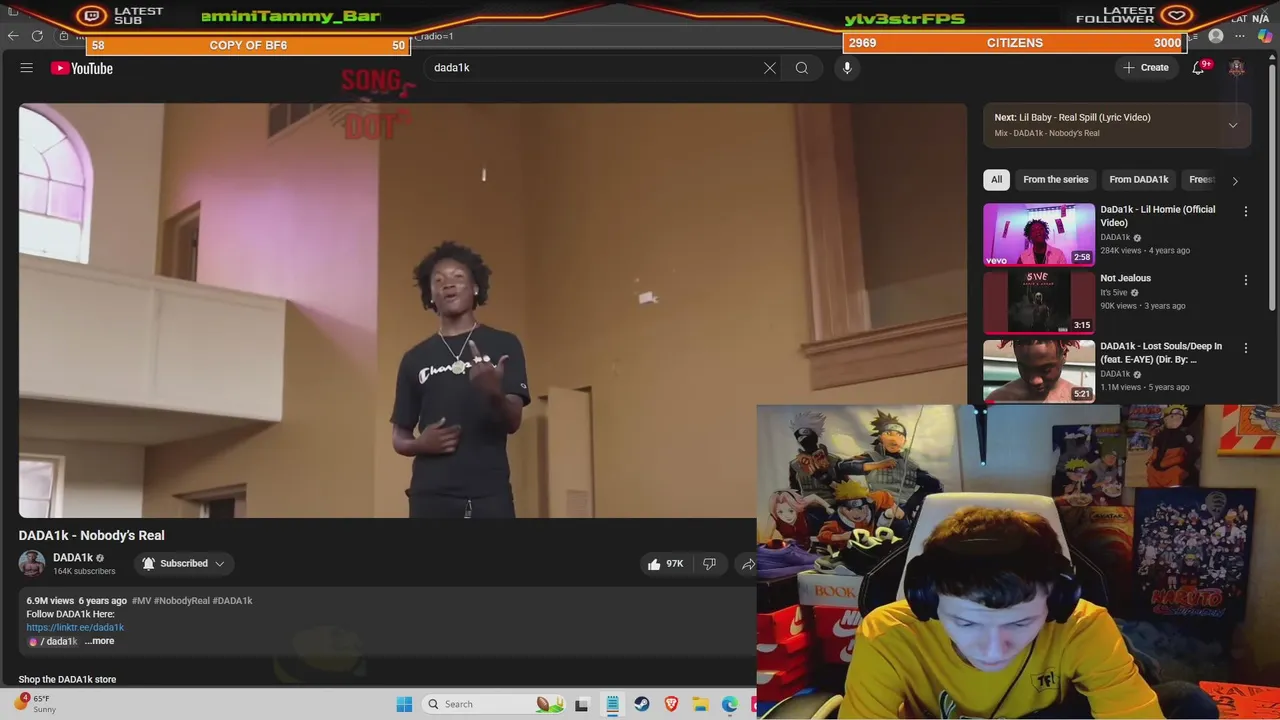This screenshot has height=720, width=1280.
Task: Show more filter chips with right arrow
Action: pos(1235,180)
